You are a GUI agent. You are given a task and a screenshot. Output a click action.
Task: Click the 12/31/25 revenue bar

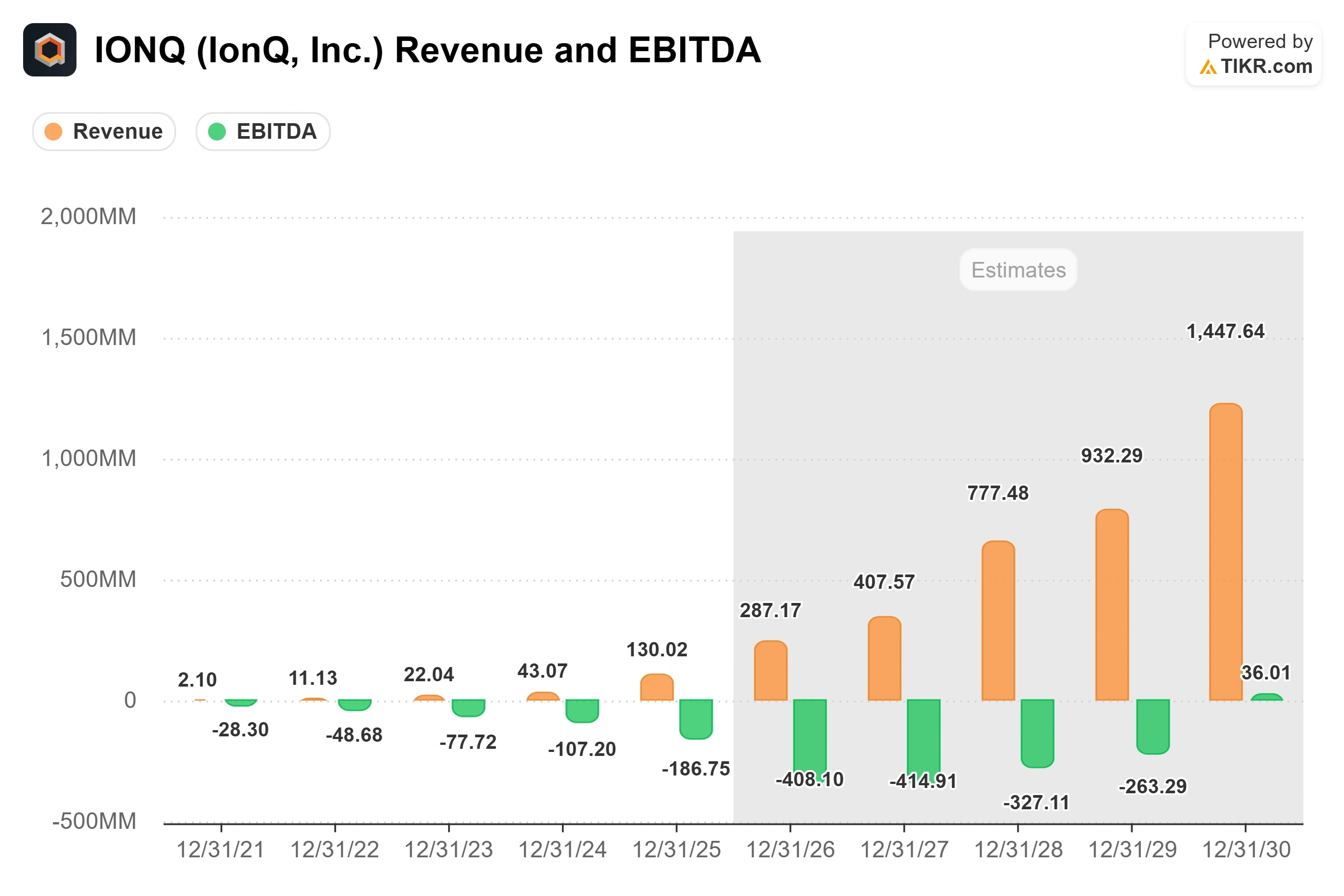tap(657, 687)
